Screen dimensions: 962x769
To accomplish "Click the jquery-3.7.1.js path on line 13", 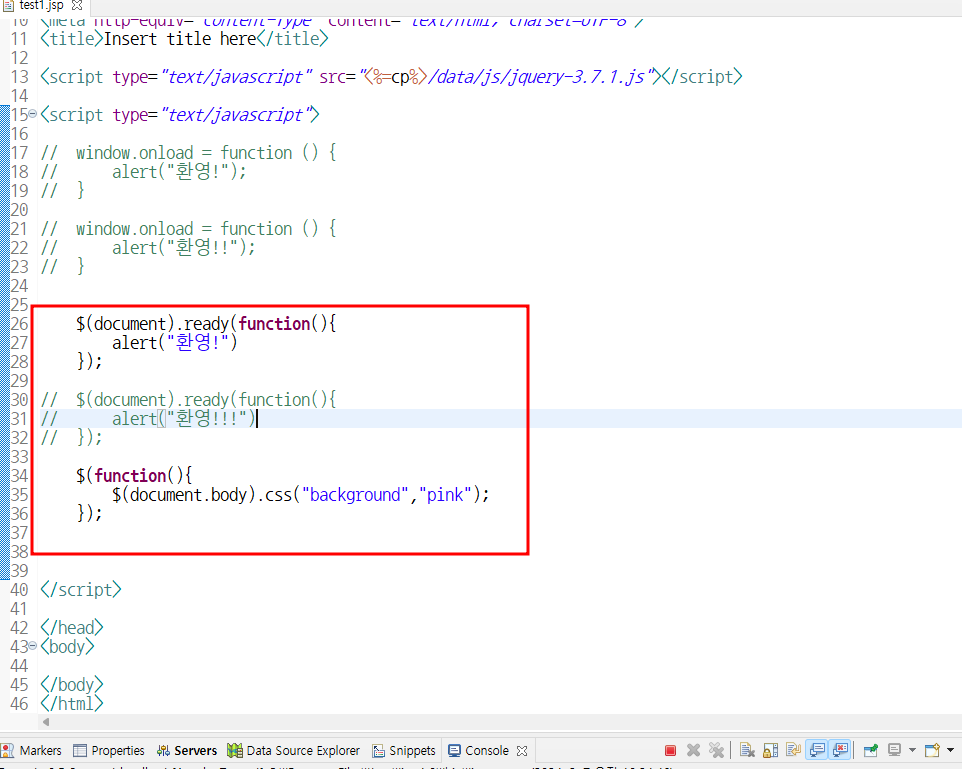I will [x=536, y=77].
